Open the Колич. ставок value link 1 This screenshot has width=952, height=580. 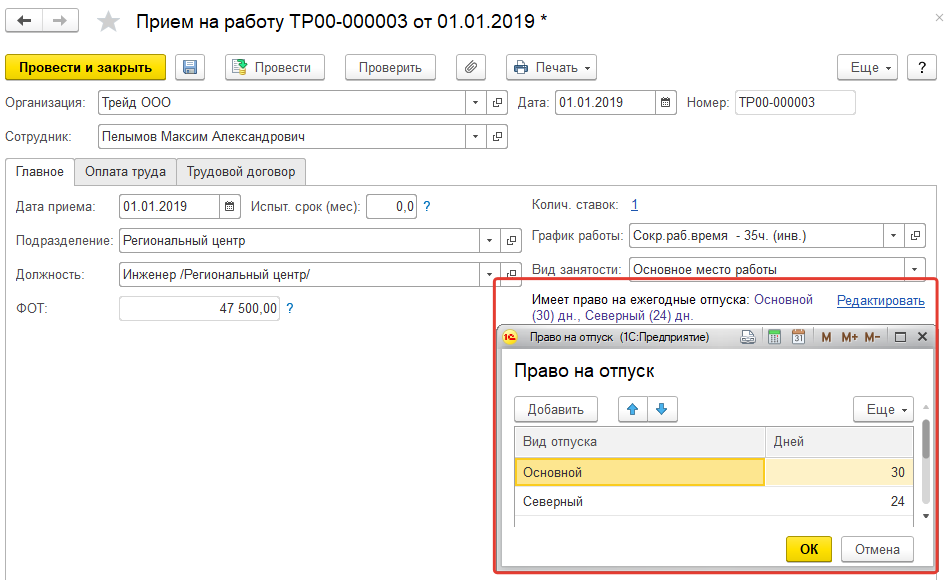(634, 205)
